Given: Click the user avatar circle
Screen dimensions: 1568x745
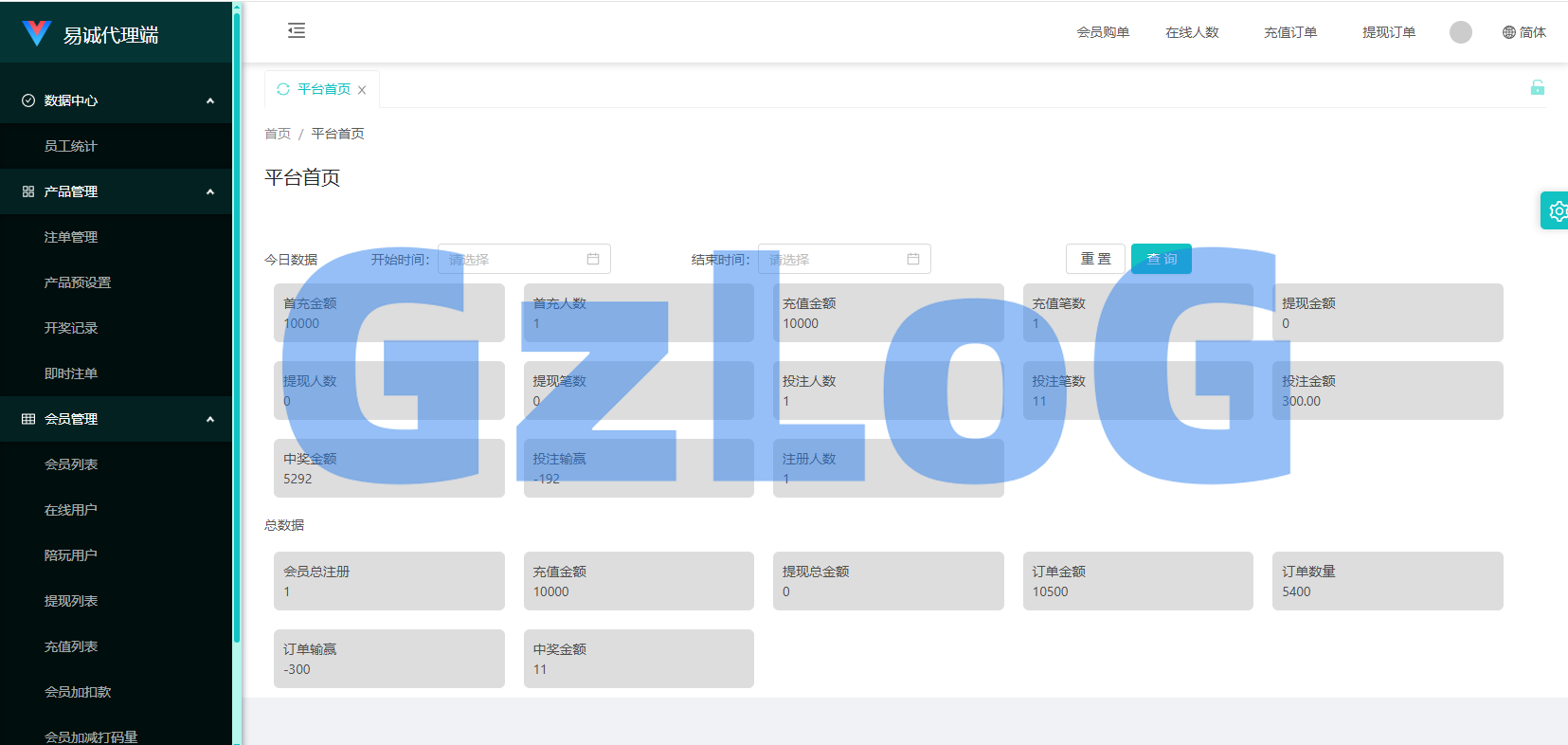Looking at the screenshot, I should [x=1460, y=32].
